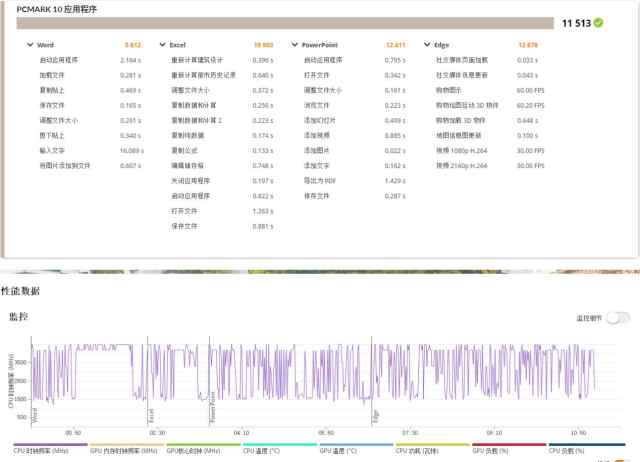Click the 导出为 PDF row under PowerPoint
The height and width of the screenshot is (462, 640).
(x=355, y=181)
